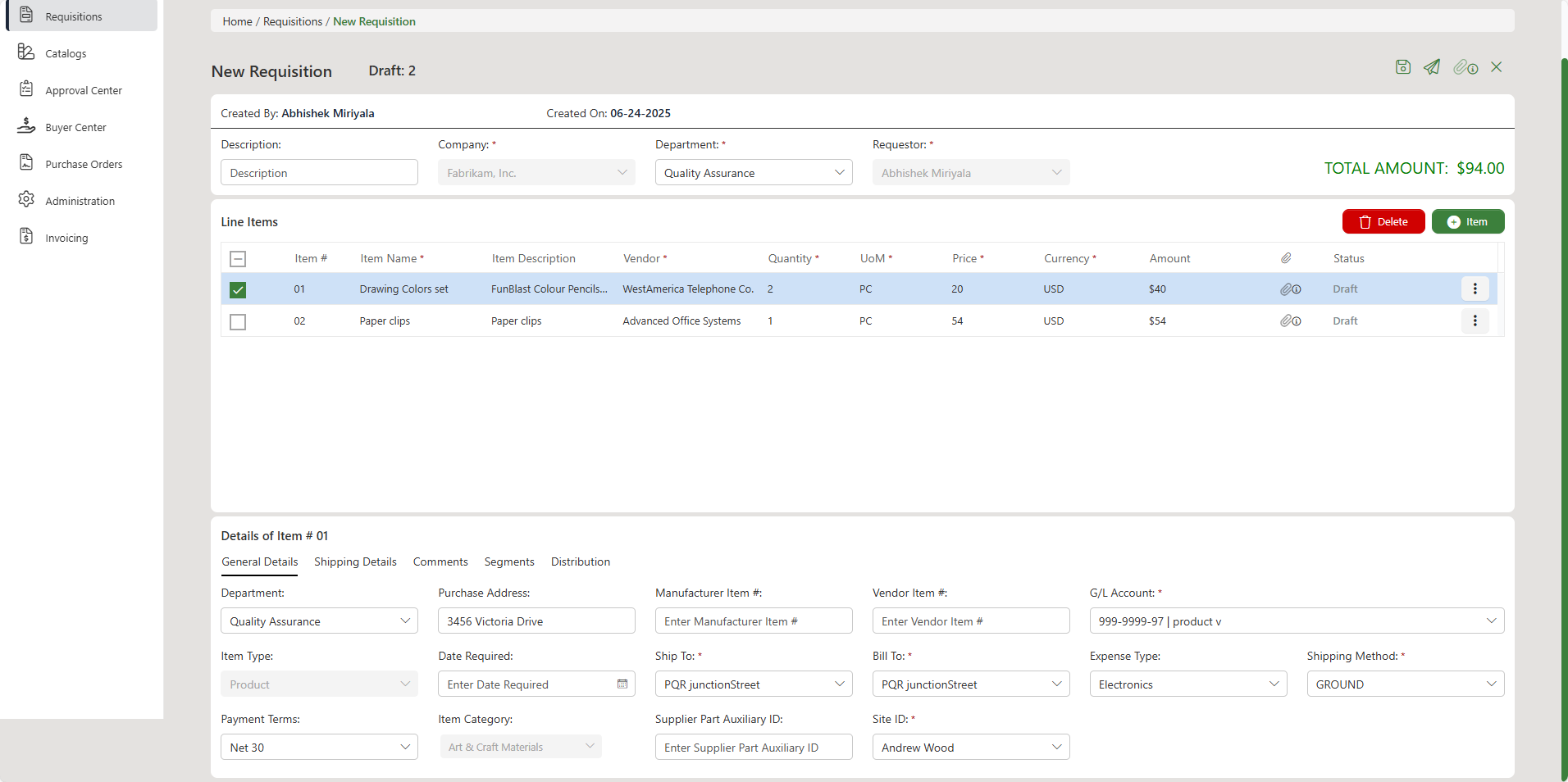
Task: Open the Administration section
Action: (x=81, y=201)
